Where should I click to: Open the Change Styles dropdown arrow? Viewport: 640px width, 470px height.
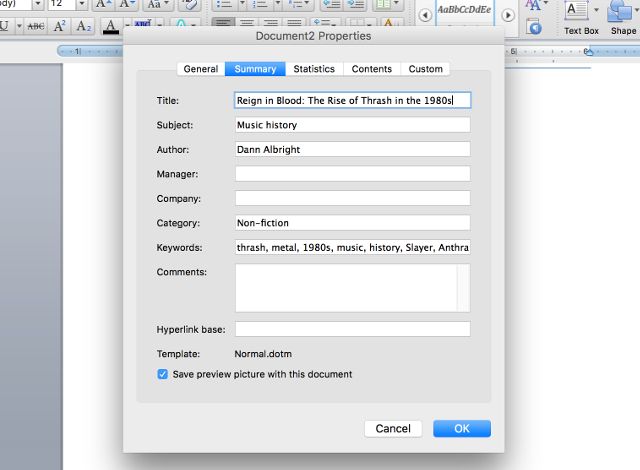pos(546,2)
